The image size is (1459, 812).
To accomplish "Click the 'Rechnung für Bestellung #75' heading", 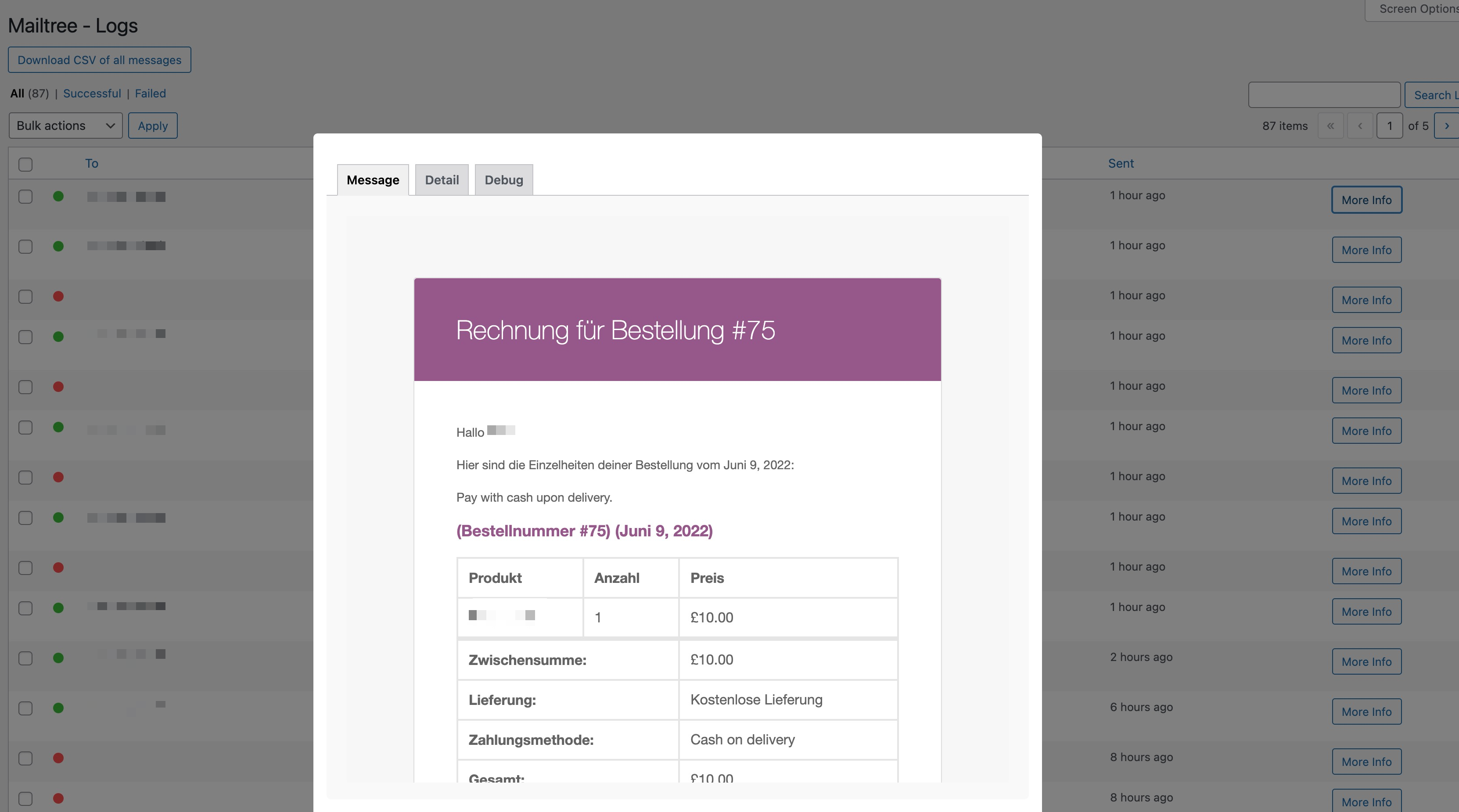I will [x=616, y=330].
